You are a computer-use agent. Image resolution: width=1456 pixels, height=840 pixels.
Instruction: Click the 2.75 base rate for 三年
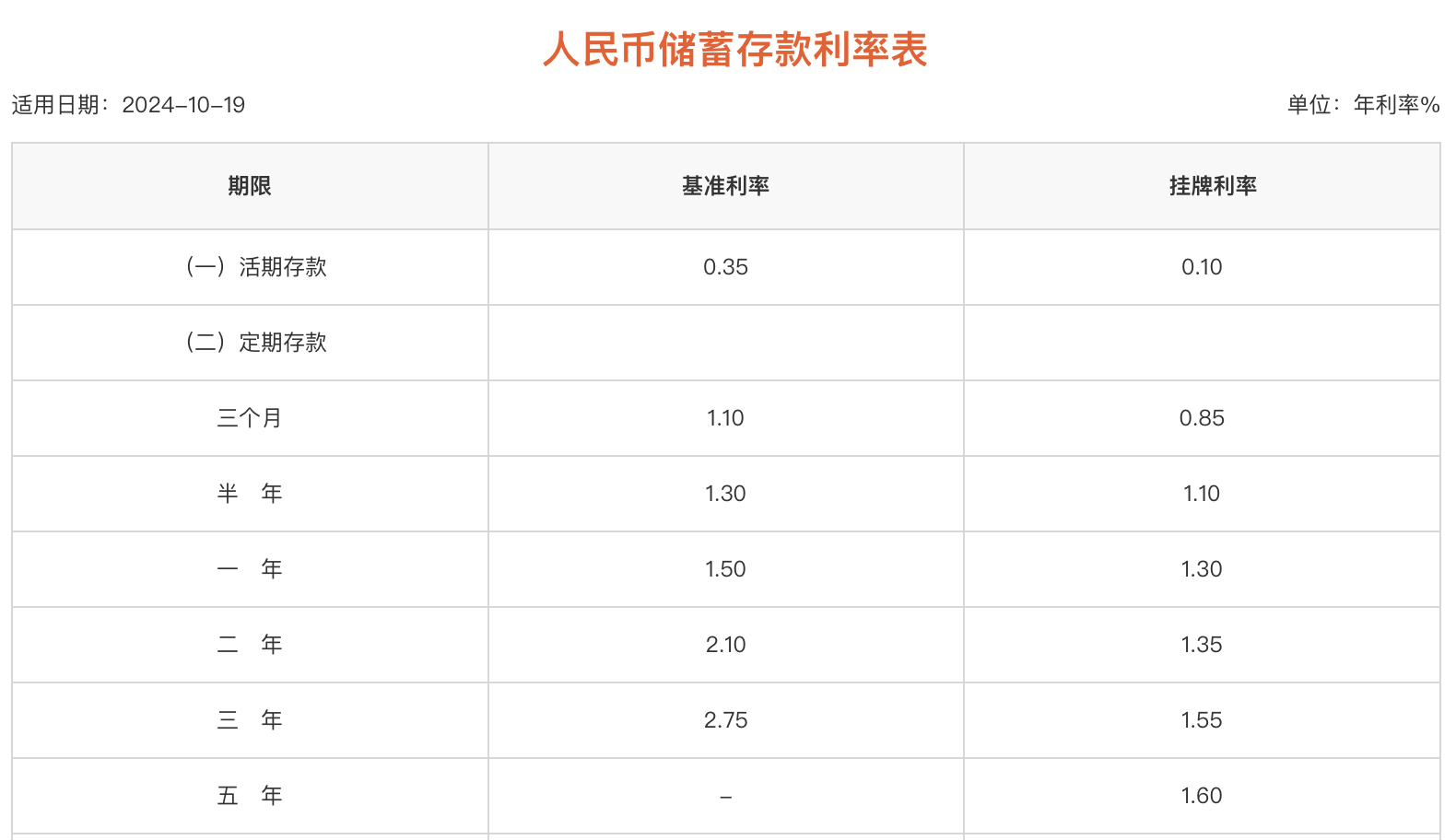[x=725, y=720]
